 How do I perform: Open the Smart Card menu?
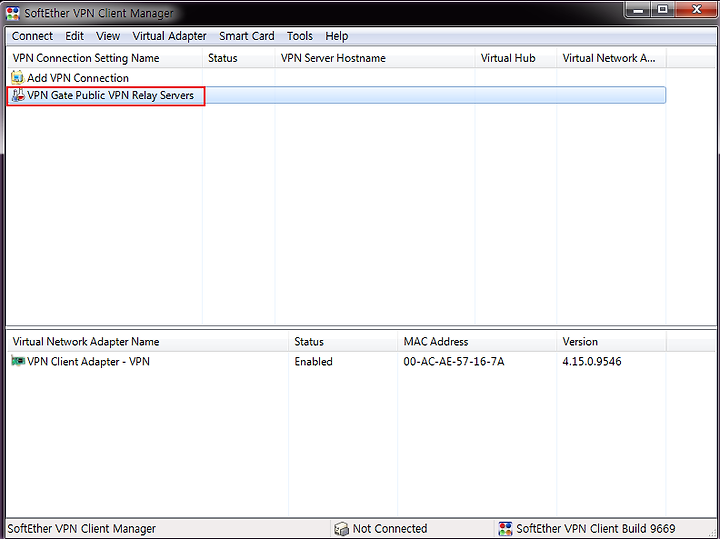[x=247, y=36]
